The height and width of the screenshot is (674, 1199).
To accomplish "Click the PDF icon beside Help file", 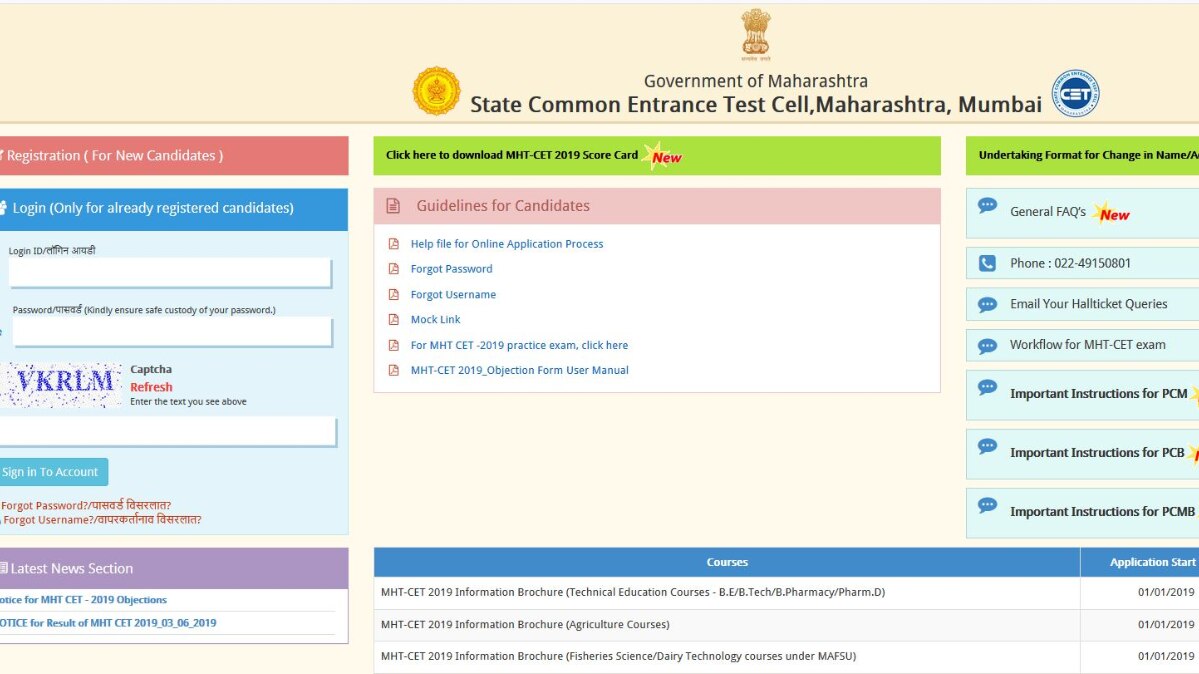I will [393, 244].
